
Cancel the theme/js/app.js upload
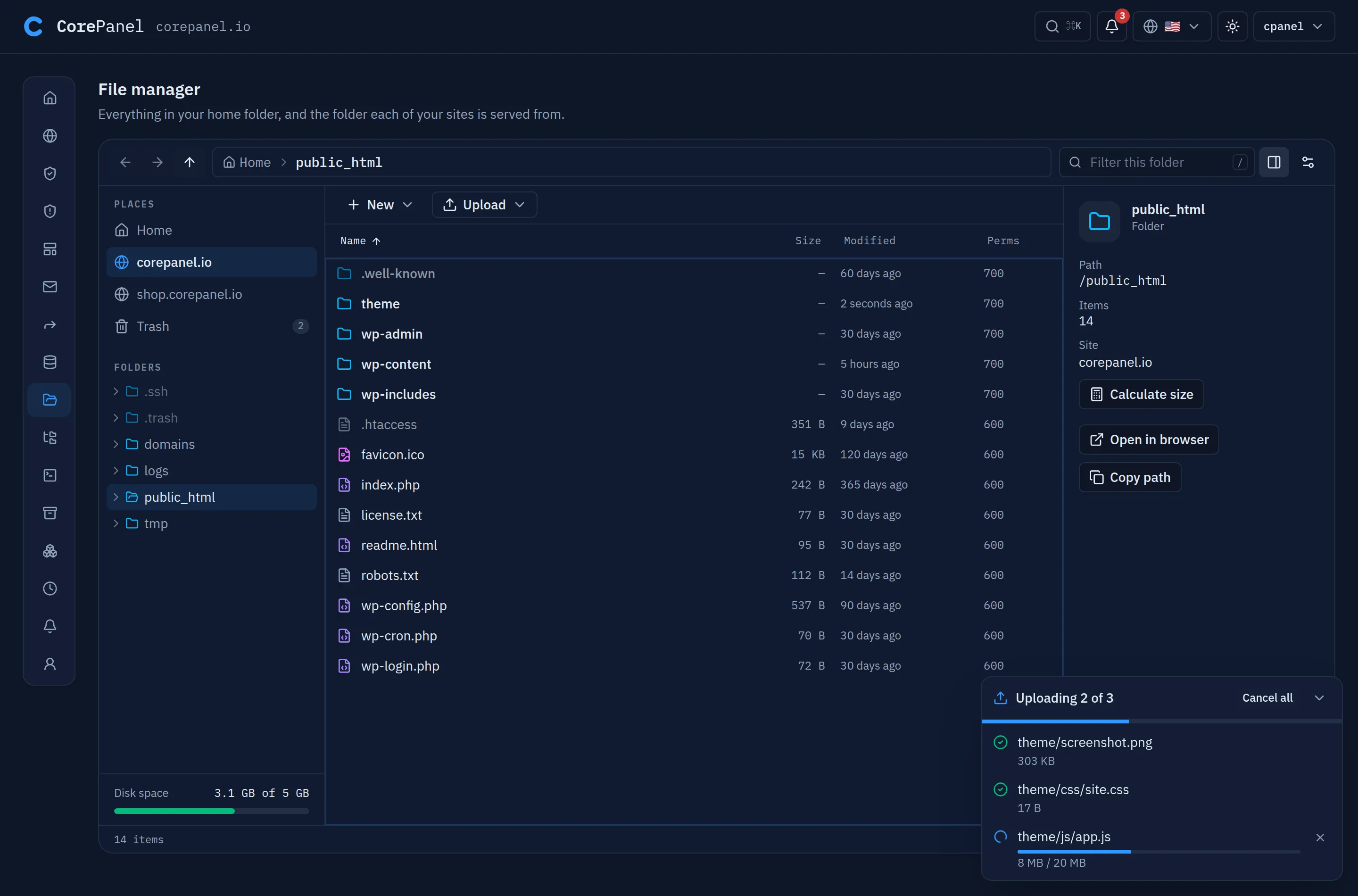point(1320,837)
